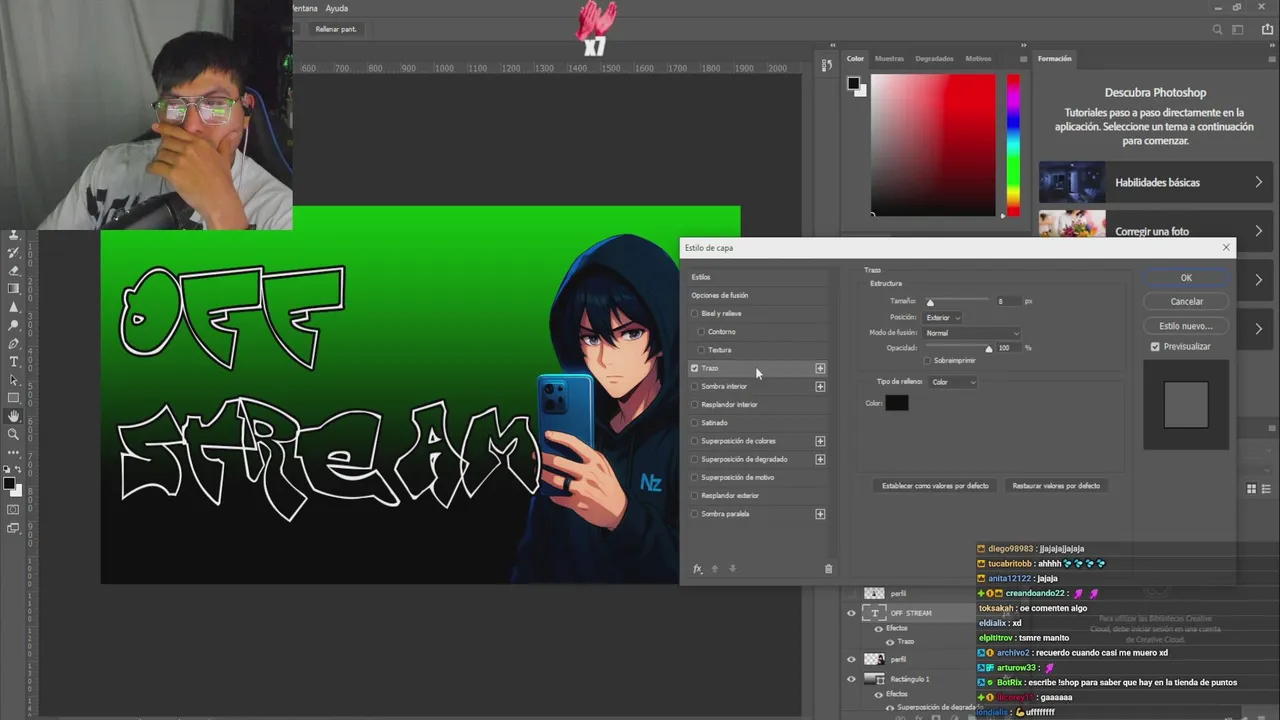Open the Tipo de relleno Color dropdown
This screenshot has width=1280, height=720.
(x=954, y=382)
